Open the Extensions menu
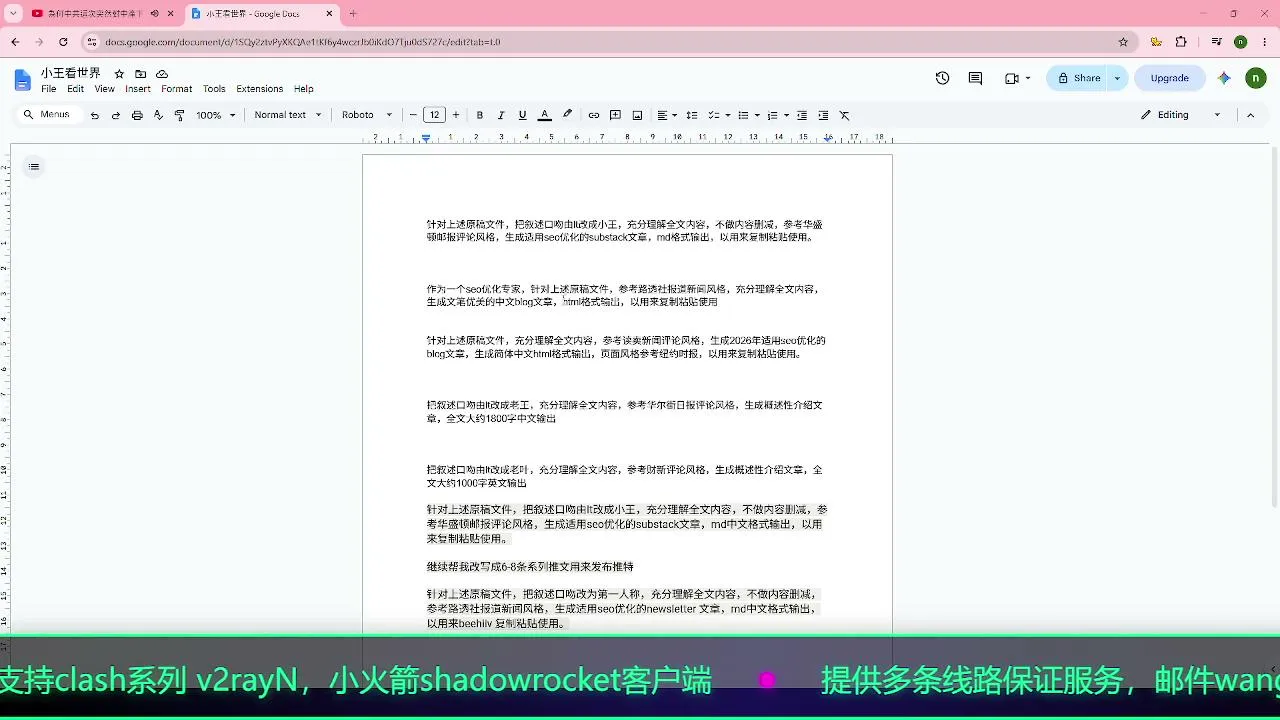Image resolution: width=1280 pixels, height=720 pixels. (x=259, y=89)
